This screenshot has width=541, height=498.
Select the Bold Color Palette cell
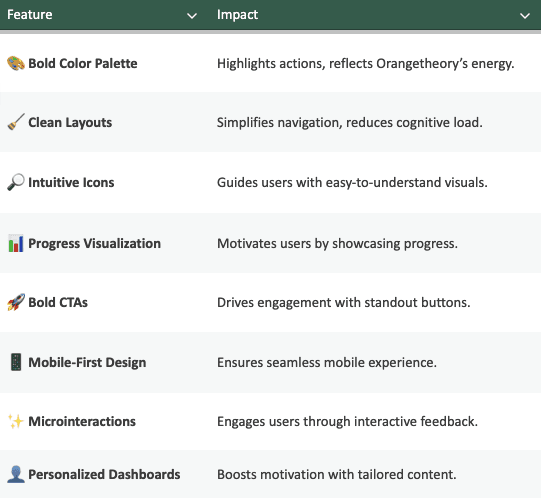[x=105, y=64]
